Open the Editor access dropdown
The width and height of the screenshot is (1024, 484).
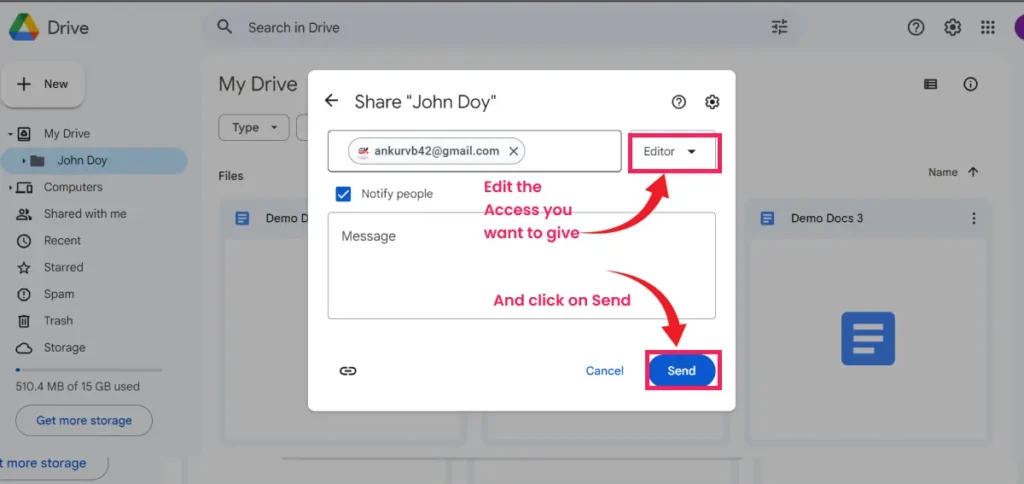click(x=671, y=152)
